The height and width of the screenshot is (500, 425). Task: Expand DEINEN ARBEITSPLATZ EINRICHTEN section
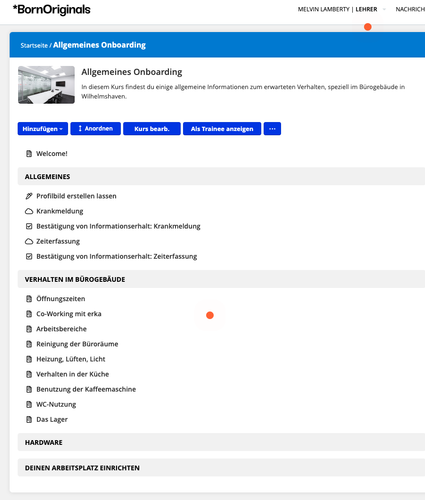click(221, 468)
